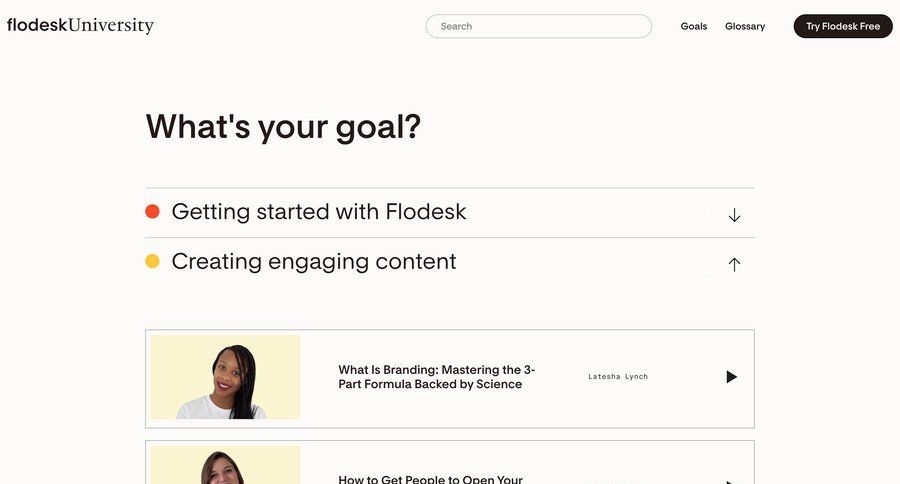This screenshot has height=484, width=900.
Task: Open the second video's partially visible thumbnail
Action: pos(226,465)
